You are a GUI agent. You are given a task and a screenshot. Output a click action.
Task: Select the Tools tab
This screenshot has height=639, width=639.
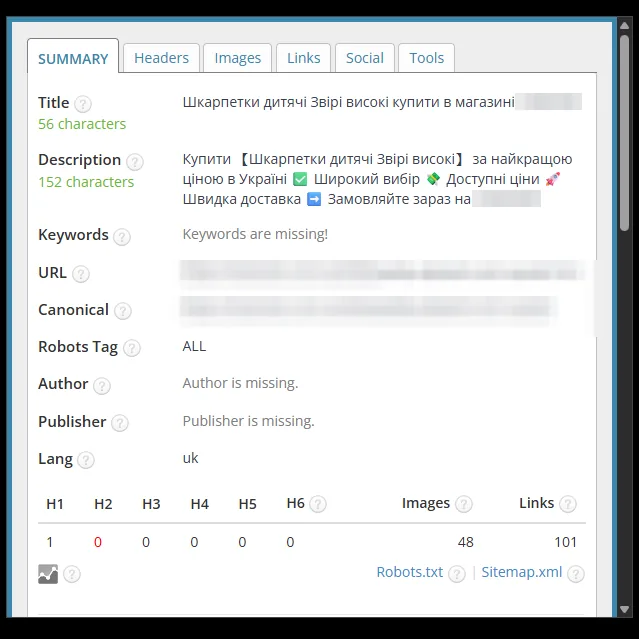(426, 58)
